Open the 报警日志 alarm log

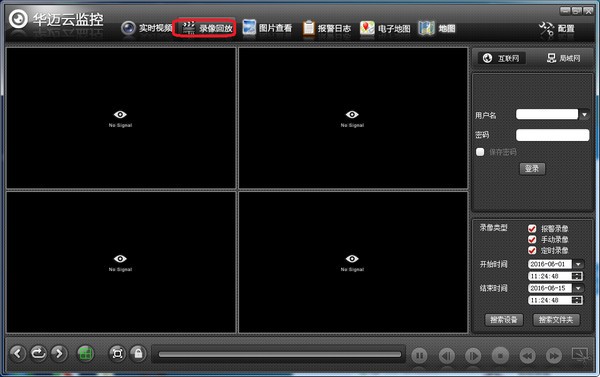point(327,28)
